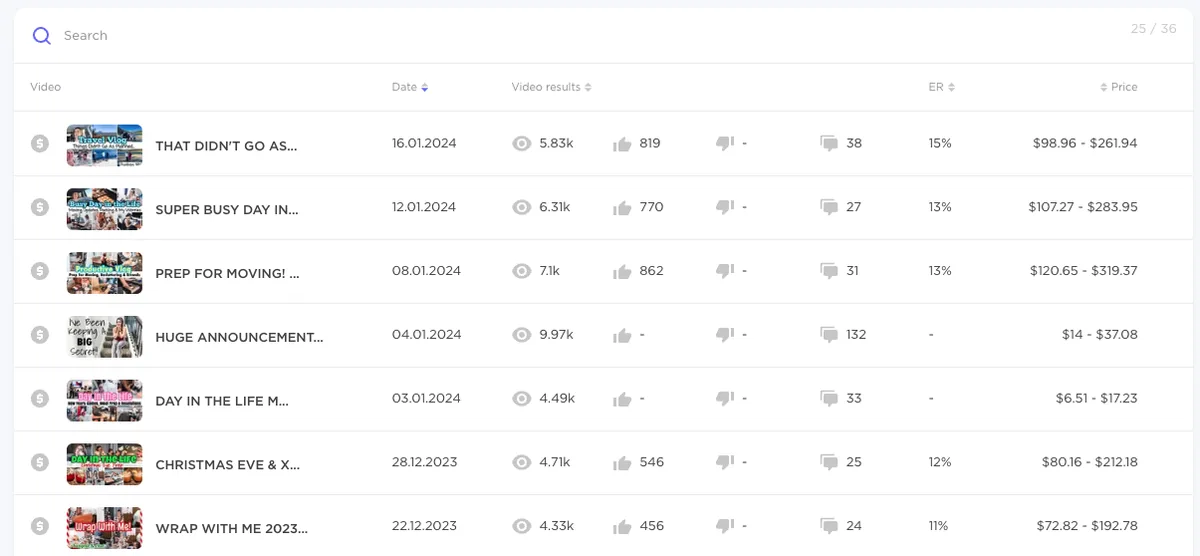Click views eye icon beside 4.33k
The image size is (1200, 556).
tap(521, 526)
